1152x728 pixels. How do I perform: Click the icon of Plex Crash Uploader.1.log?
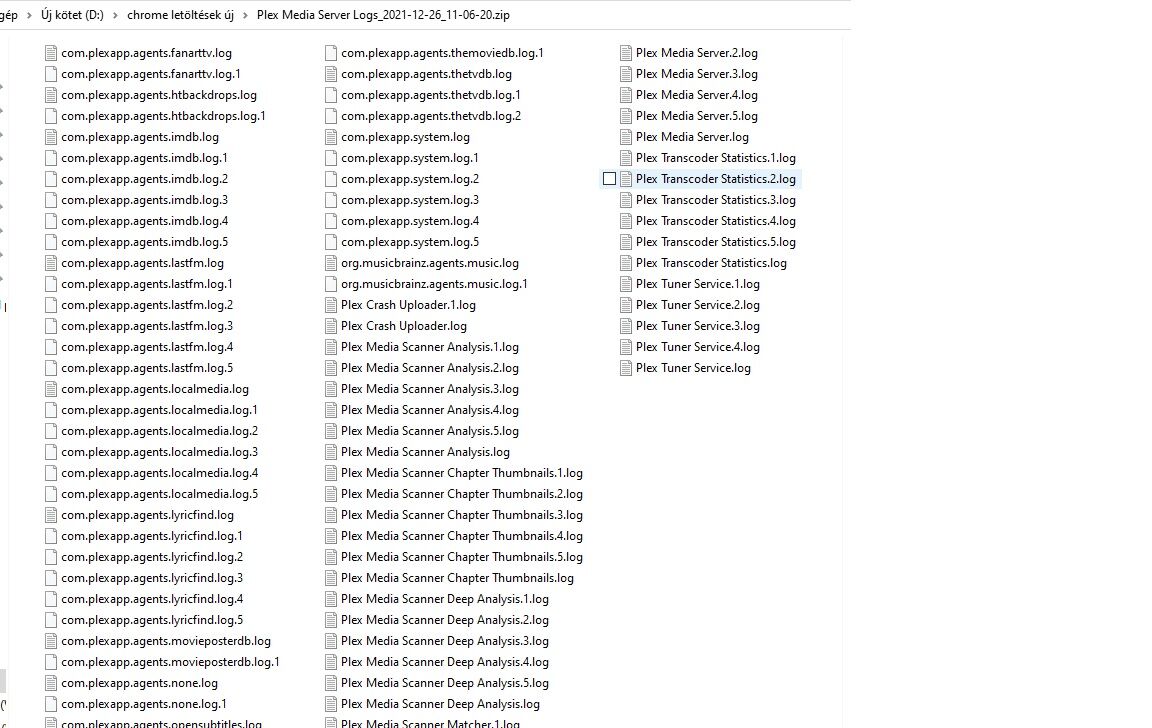pos(331,305)
